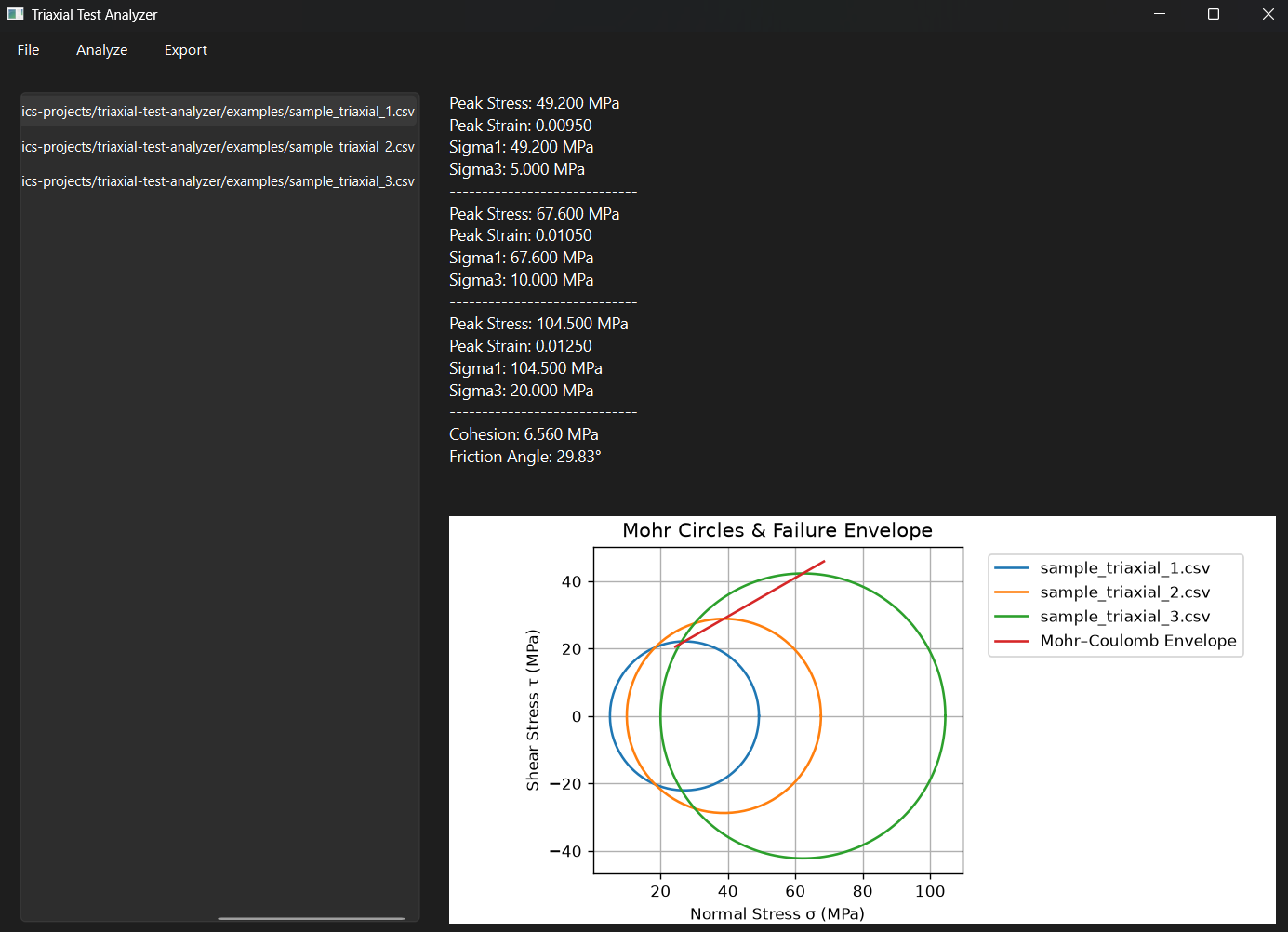Click the 'Sigma3: 10.000 MPa' line
This screenshot has height=932, width=1288.
pos(521,280)
